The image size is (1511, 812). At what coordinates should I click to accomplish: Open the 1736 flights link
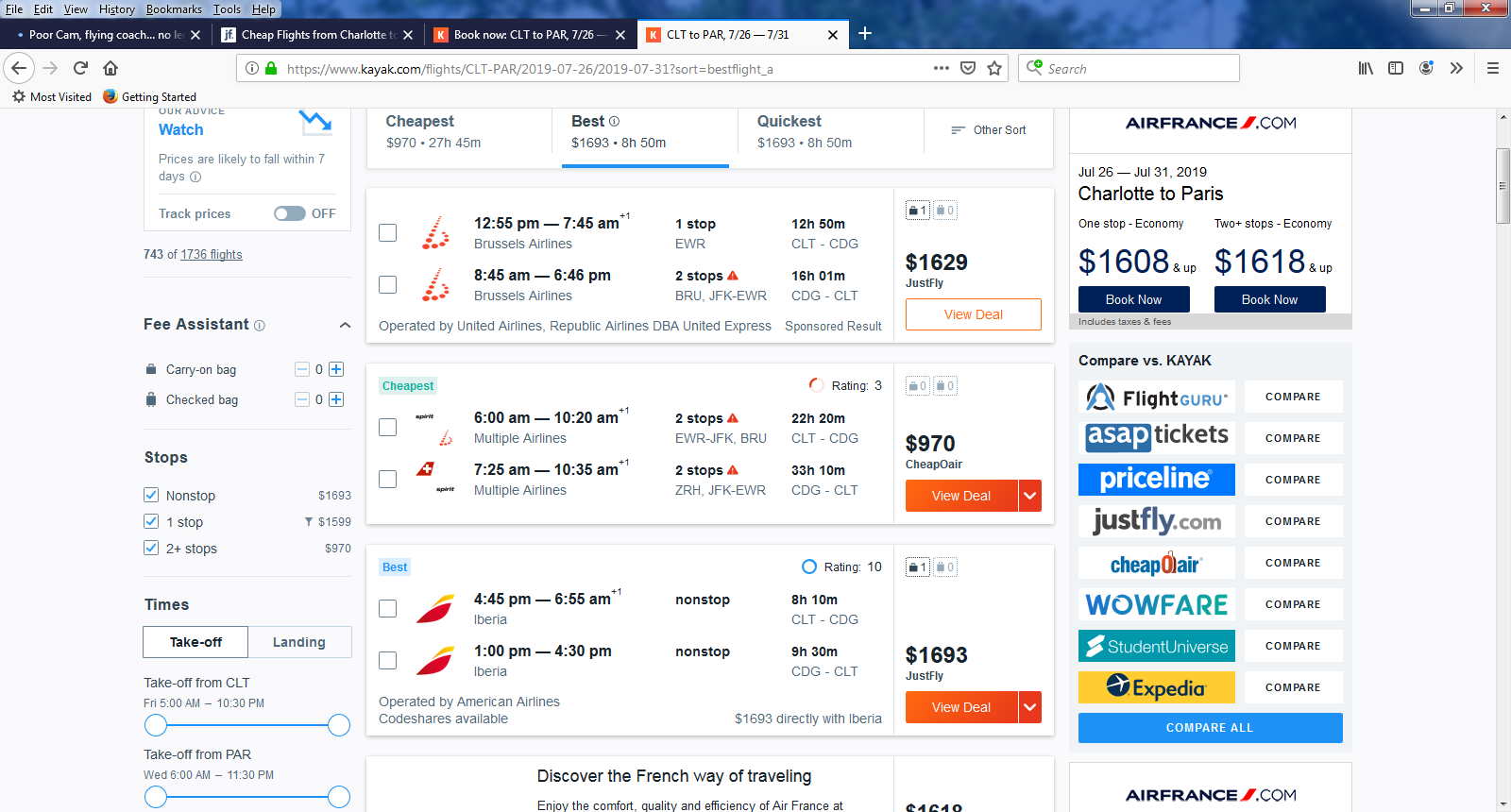[x=212, y=254]
